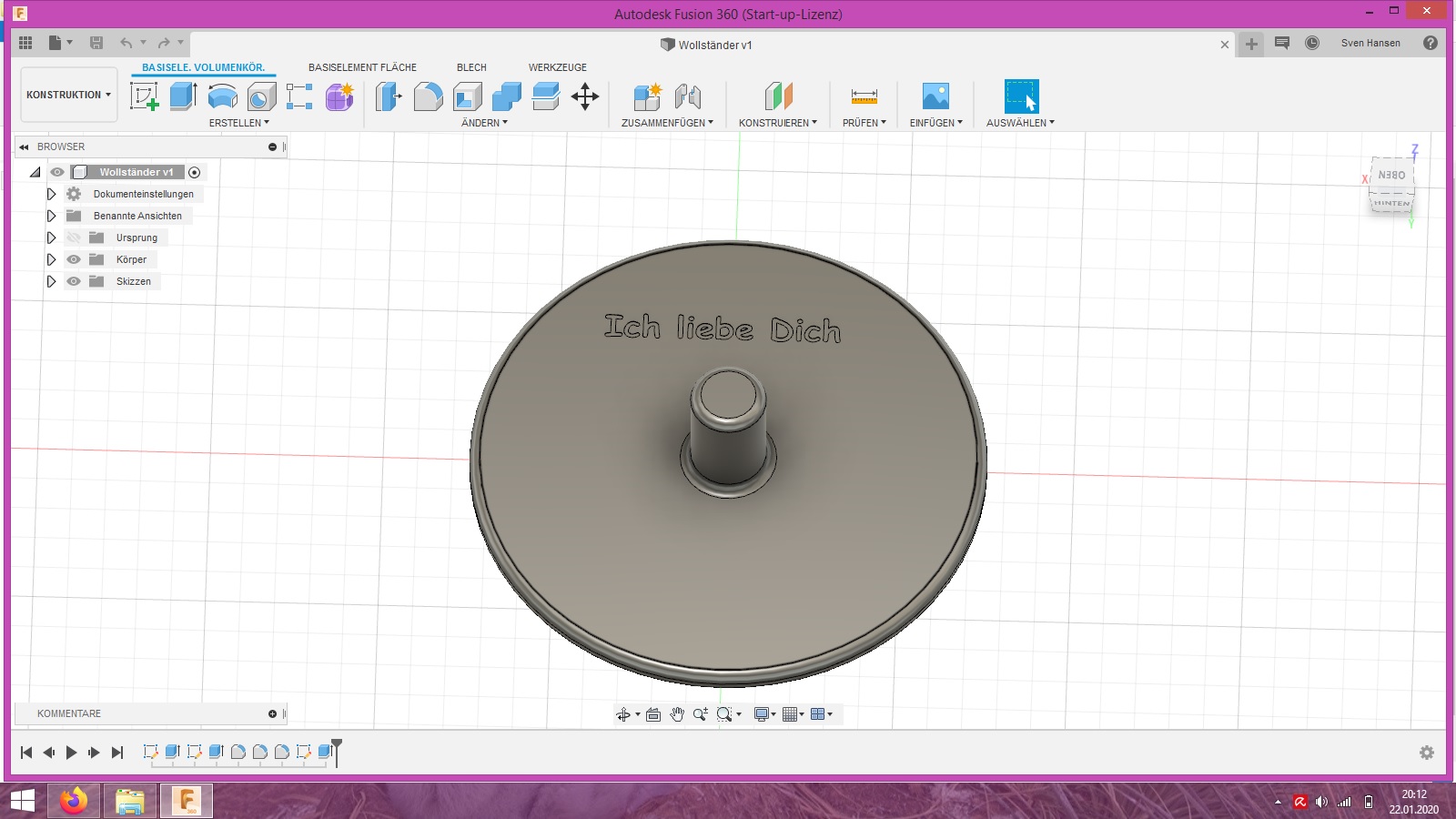The image size is (1456, 819).
Task: Switch to the BLECH tab
Action: (471, 67)
